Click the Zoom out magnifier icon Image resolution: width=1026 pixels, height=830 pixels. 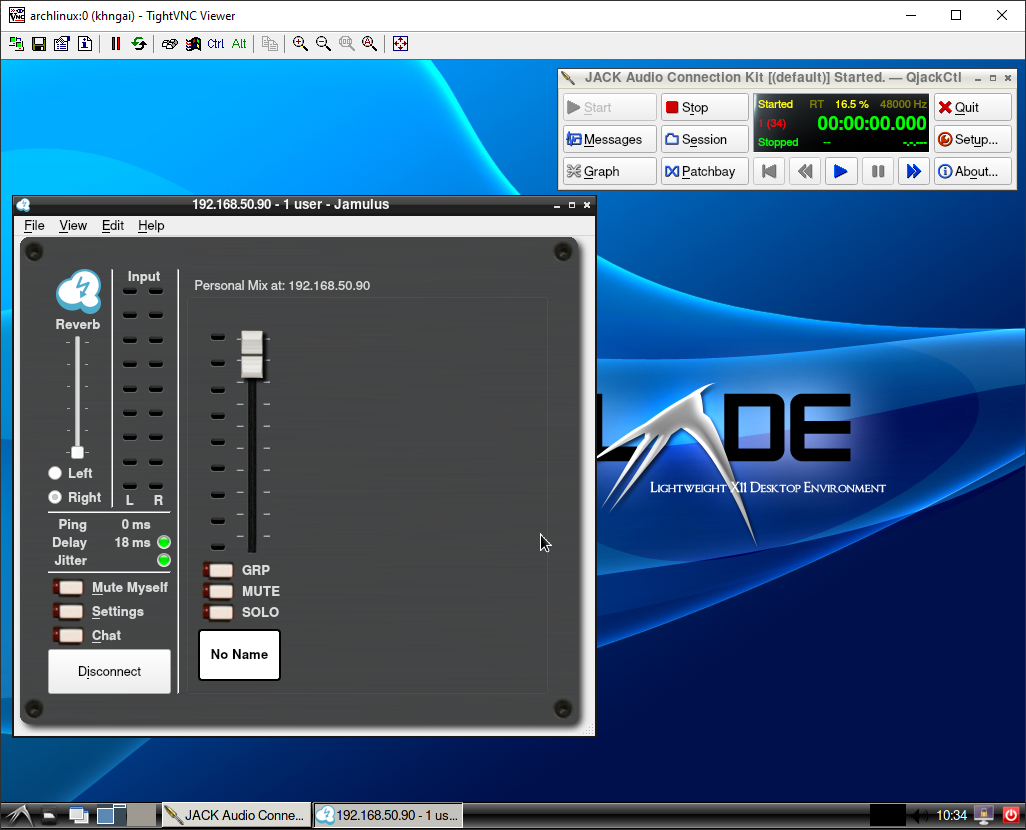323,44
